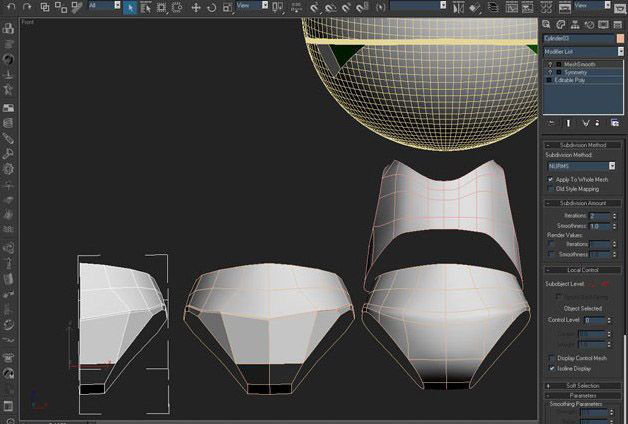
Task: Collapse the Subdivision Amount rollout
Action: [582, 203]
